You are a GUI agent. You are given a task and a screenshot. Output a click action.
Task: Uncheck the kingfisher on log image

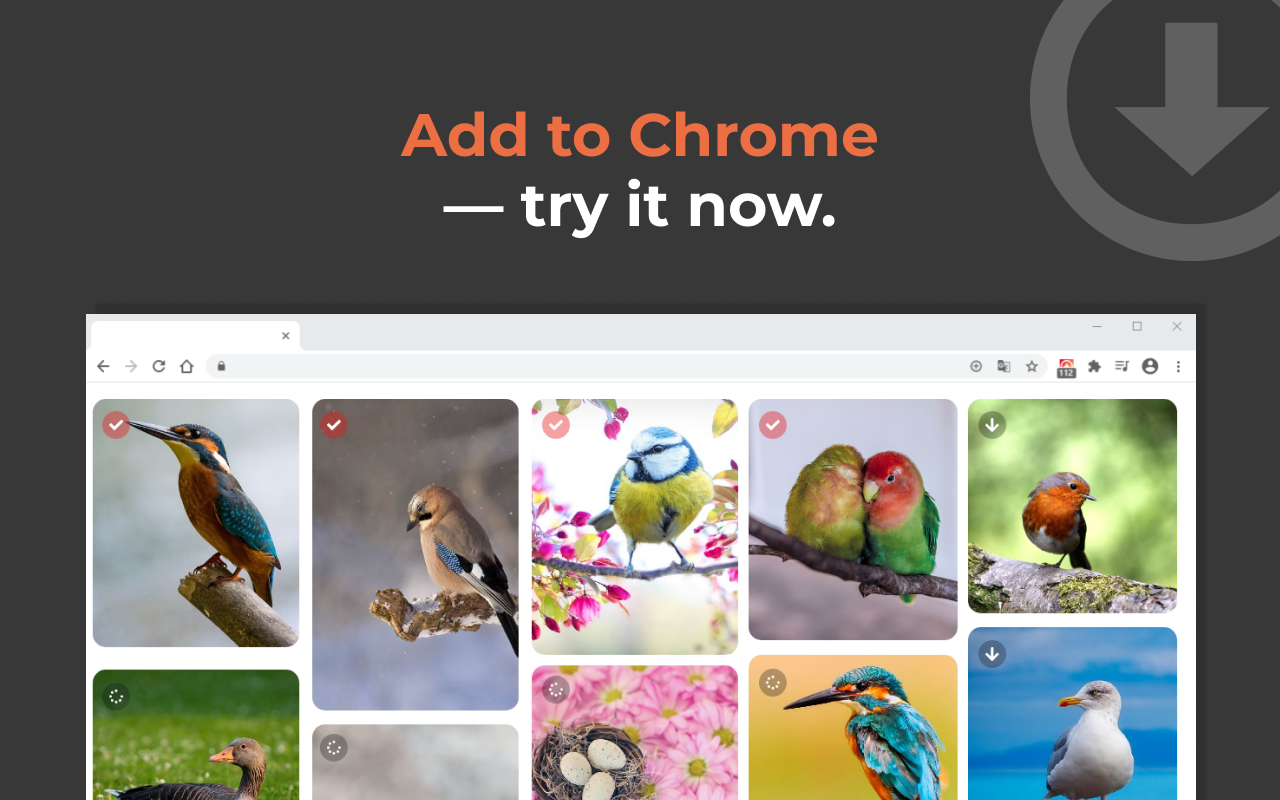pyautogui.click(x=116, y=425)
